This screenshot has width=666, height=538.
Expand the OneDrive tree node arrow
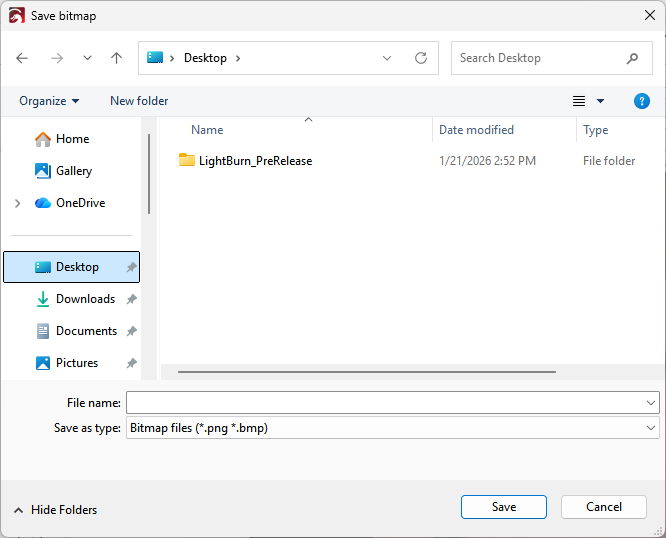pos(17,203)
